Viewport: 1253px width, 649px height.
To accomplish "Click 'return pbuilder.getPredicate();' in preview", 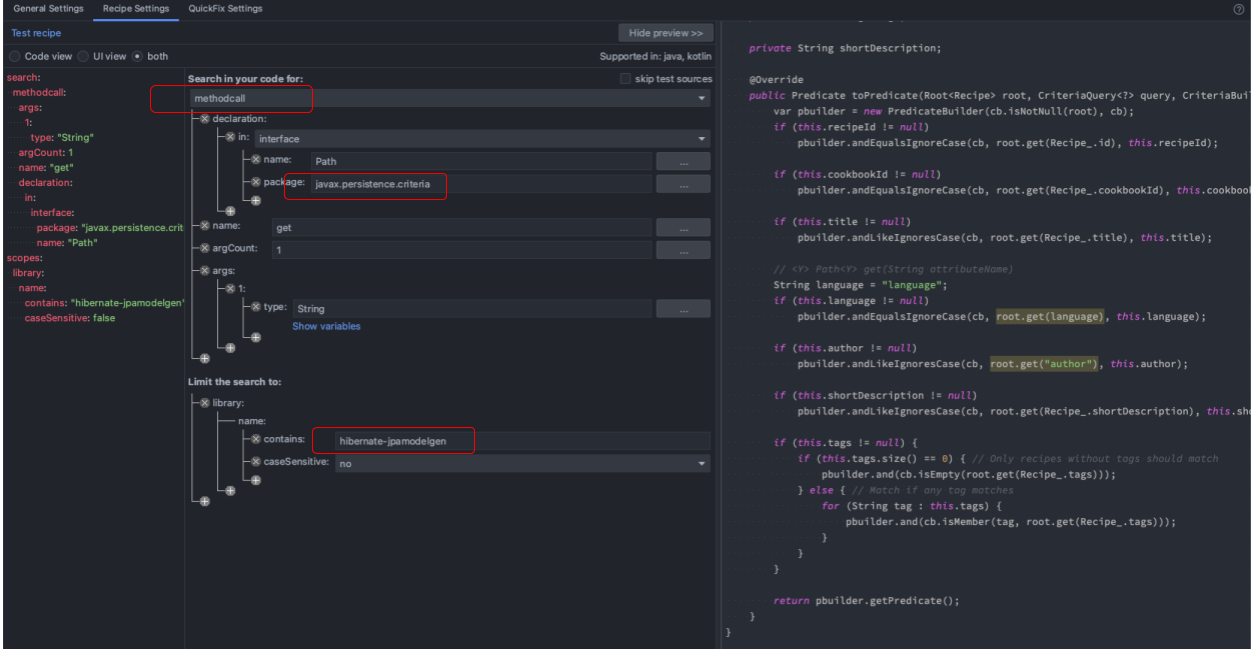I will [x=866, y=601].
